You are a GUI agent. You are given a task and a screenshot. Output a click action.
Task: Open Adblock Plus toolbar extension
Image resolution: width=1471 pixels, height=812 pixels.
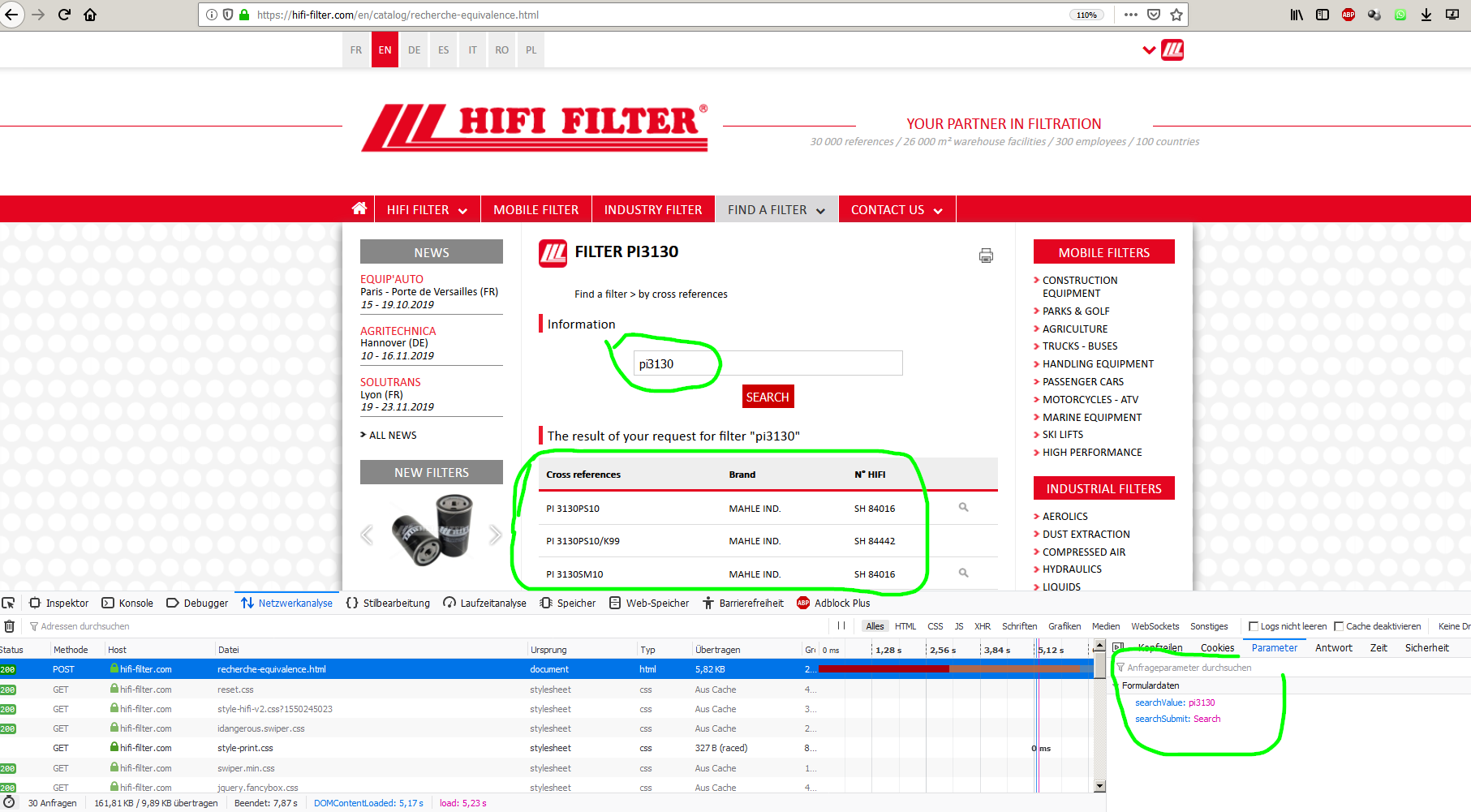(x=1348, y=15)
